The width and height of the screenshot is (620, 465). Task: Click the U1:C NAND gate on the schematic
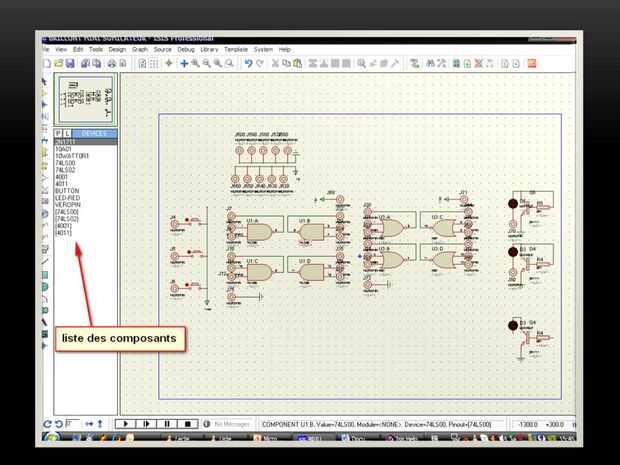pyautogui.click(x=259, y=273)
